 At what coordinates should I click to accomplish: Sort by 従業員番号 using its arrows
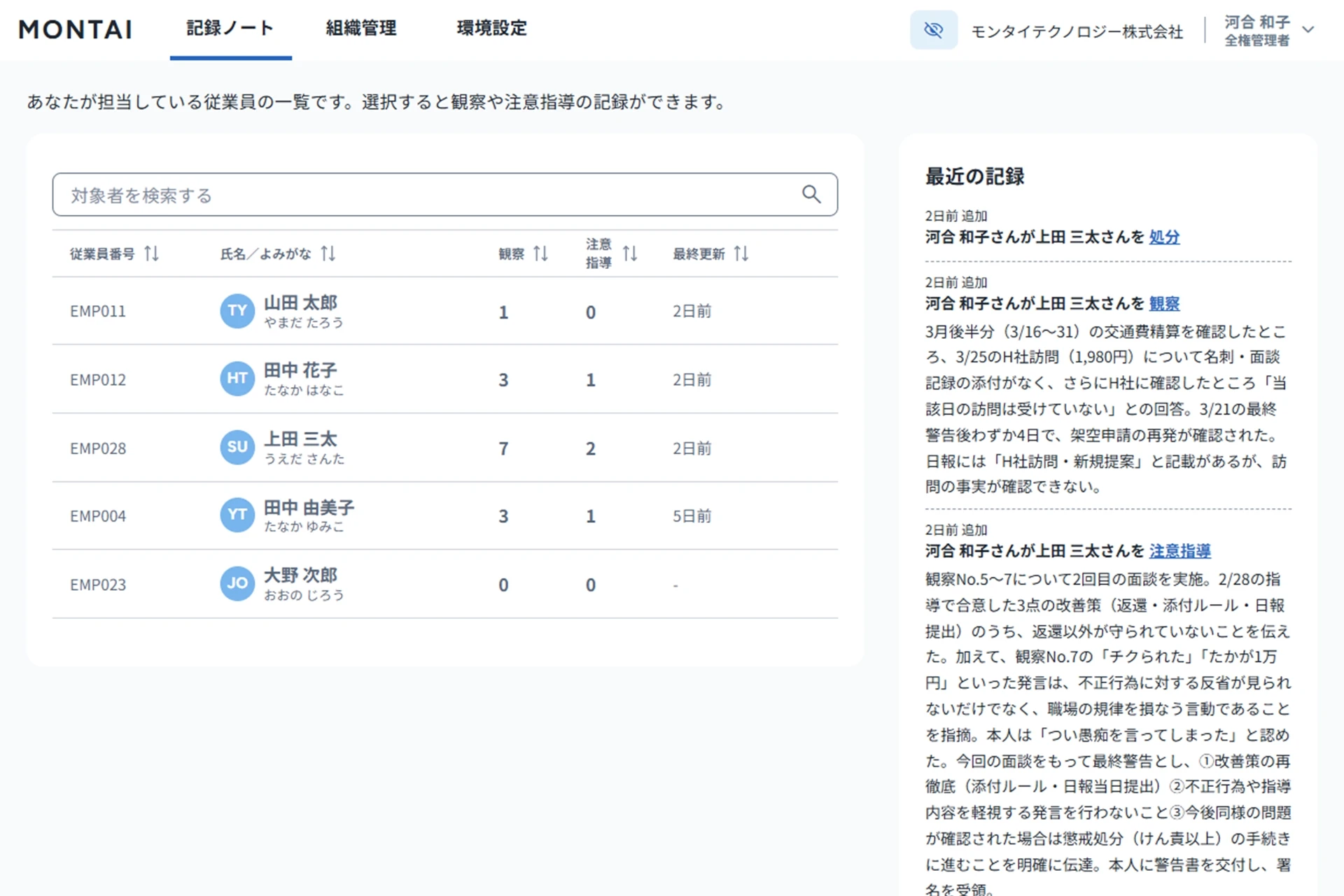coord(152,254)
